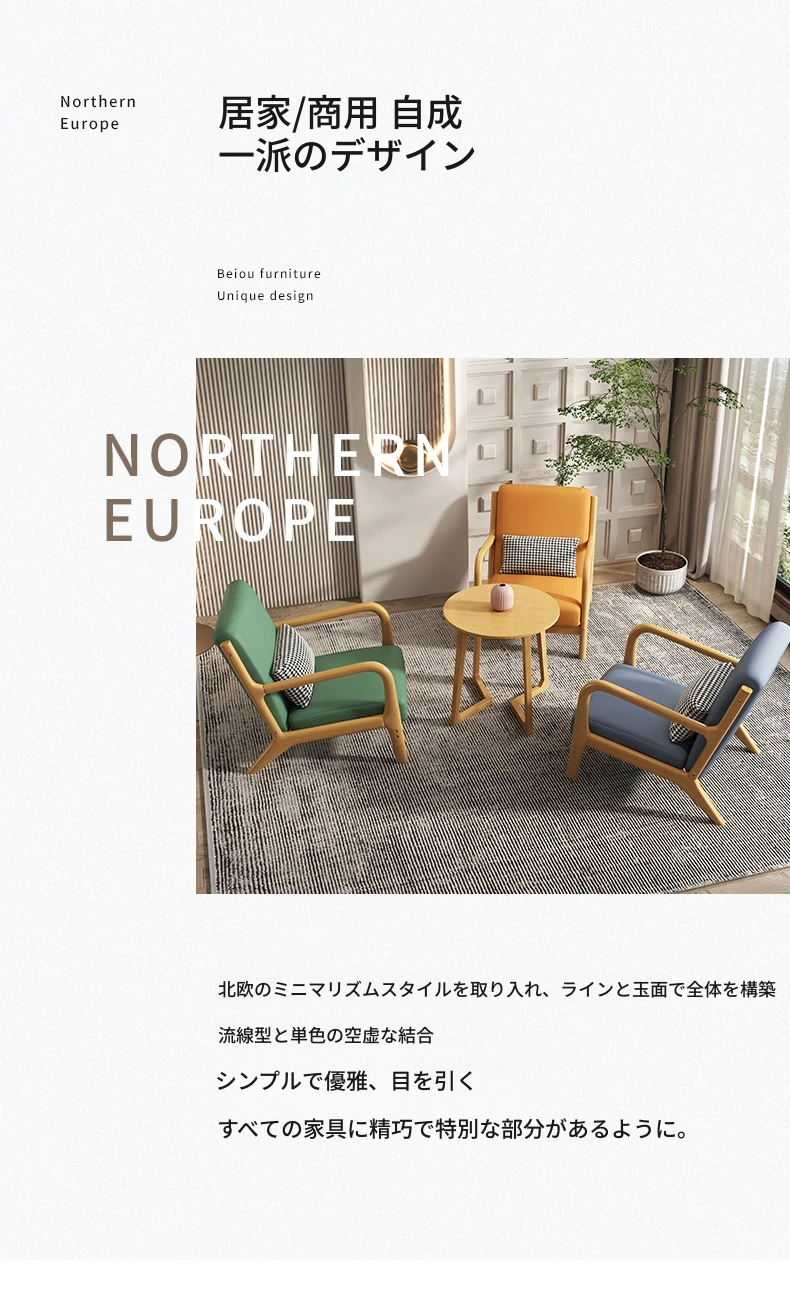
Task: Click the round wooden side table
Action: (x=501, y=653)
